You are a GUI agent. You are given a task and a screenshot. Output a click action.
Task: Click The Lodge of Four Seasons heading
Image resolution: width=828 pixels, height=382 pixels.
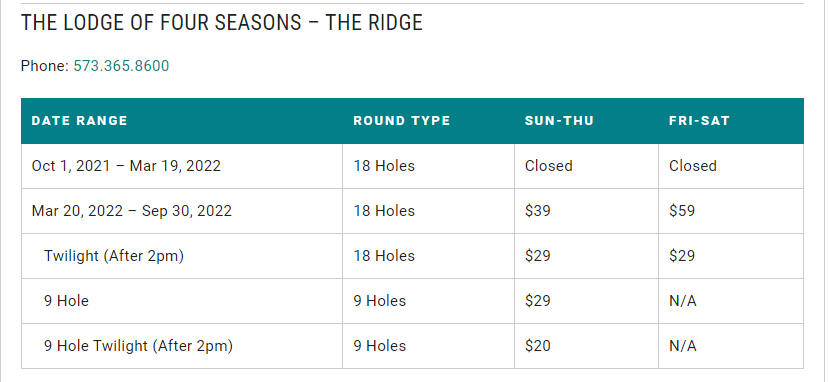[x=222, y=23]
